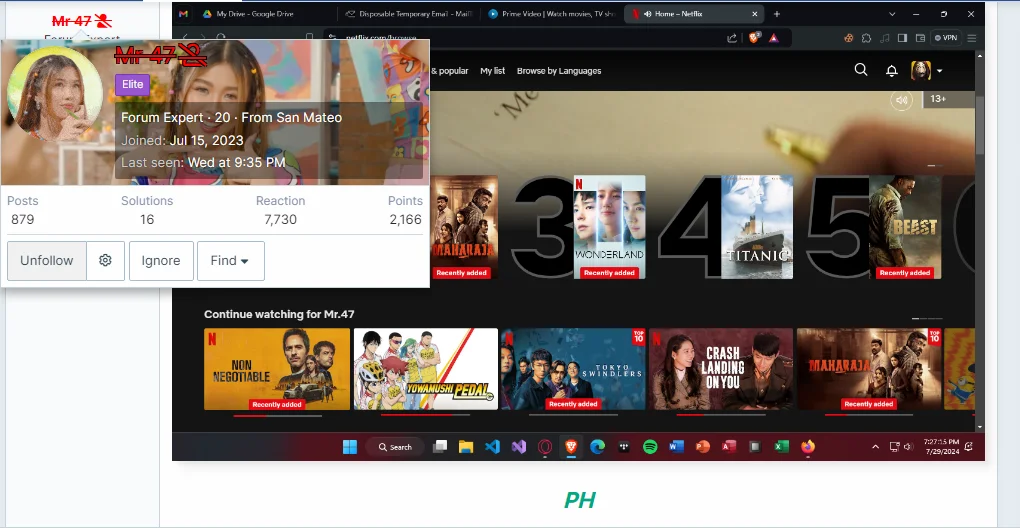
Task: Open the Wonderland poster in top 10
Action: point(610,227)
